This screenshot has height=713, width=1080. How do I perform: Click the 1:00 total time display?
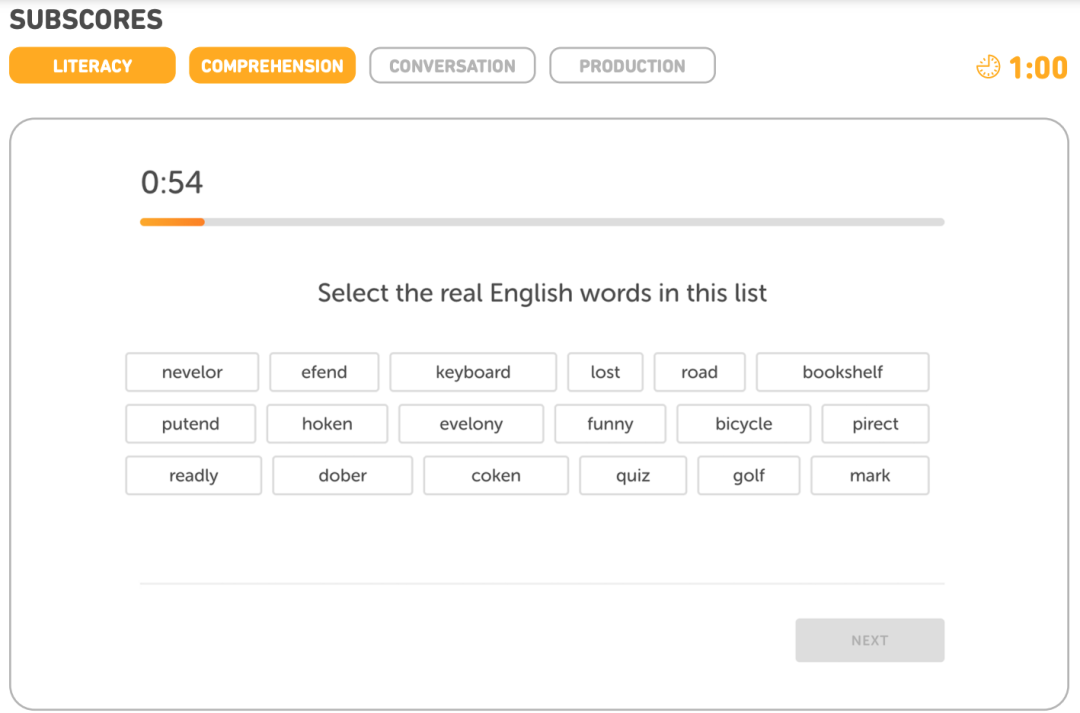(1038, 68)
